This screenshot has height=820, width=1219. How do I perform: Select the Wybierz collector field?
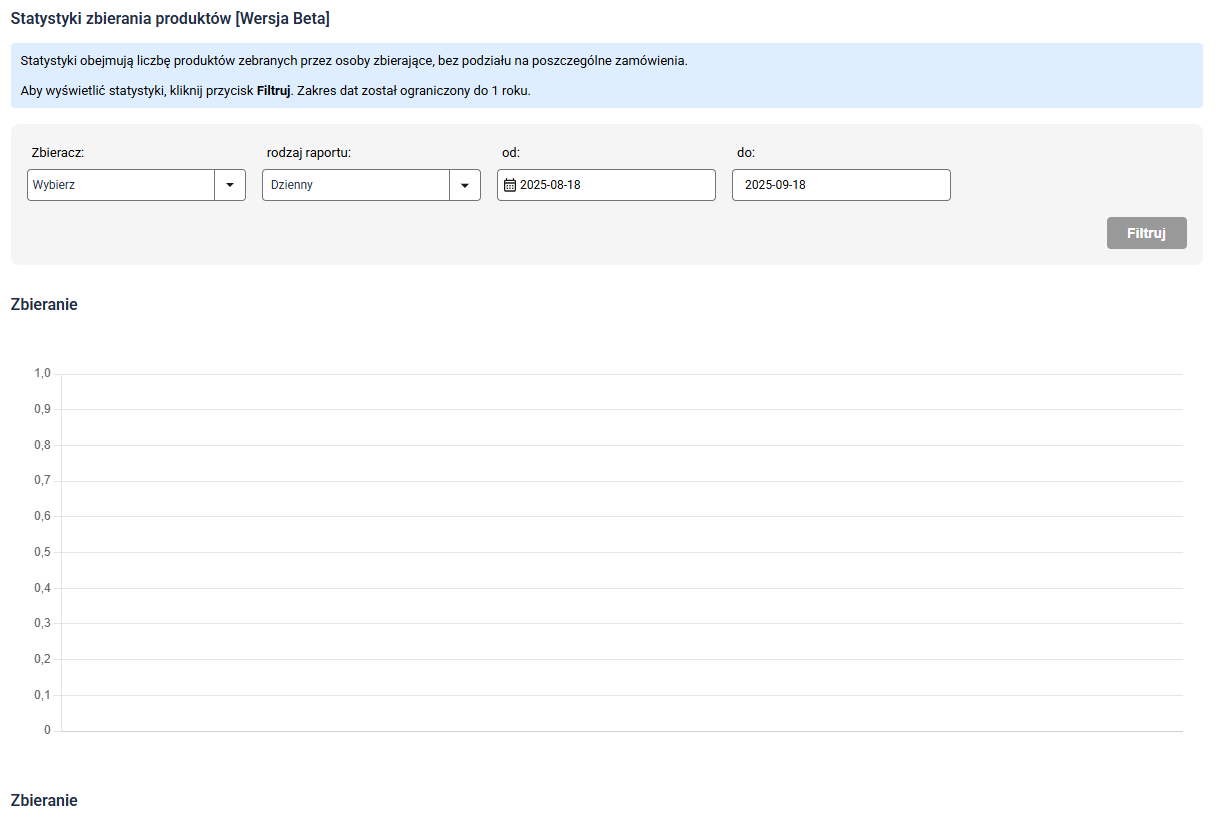click(121, 185)
